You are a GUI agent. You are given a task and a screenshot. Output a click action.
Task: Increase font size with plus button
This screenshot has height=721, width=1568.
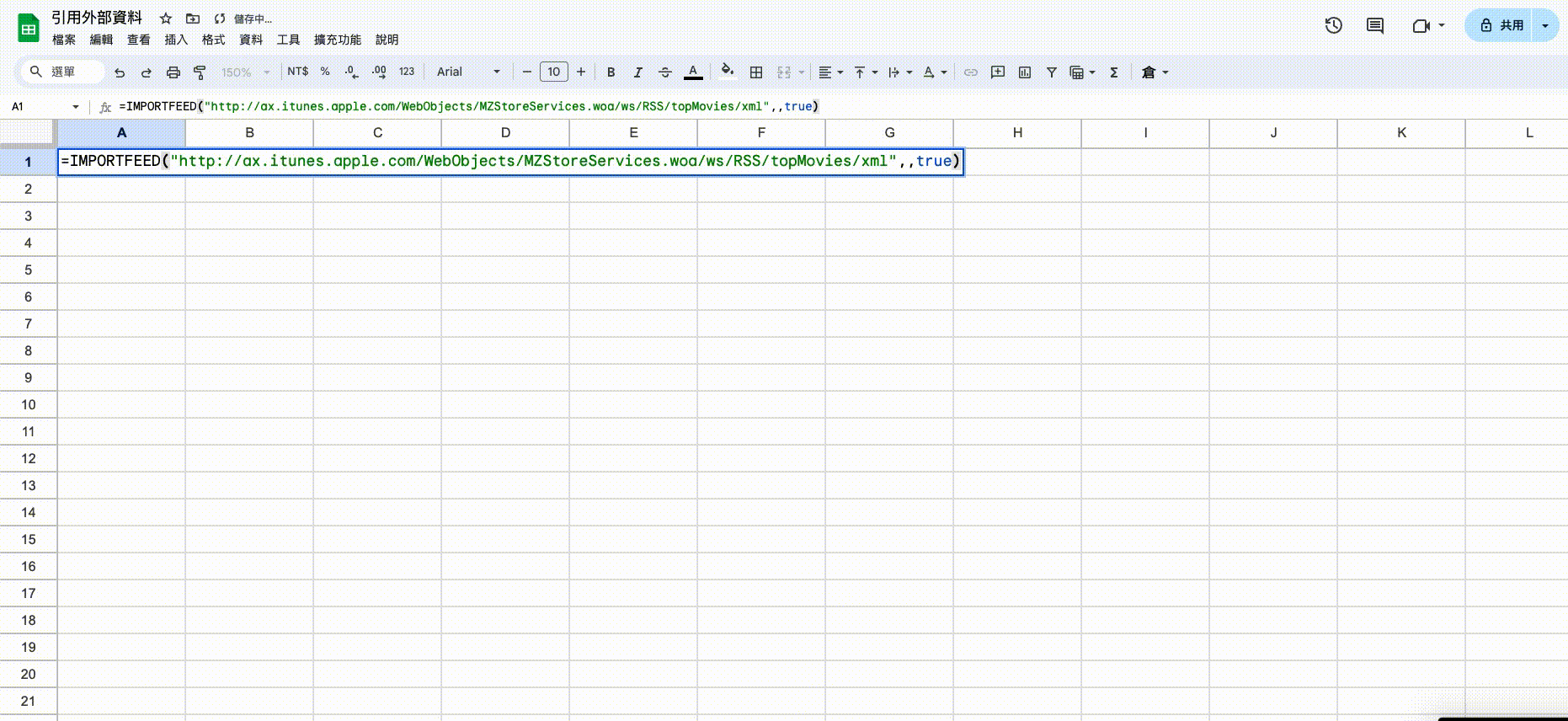(x=581, y=72)
